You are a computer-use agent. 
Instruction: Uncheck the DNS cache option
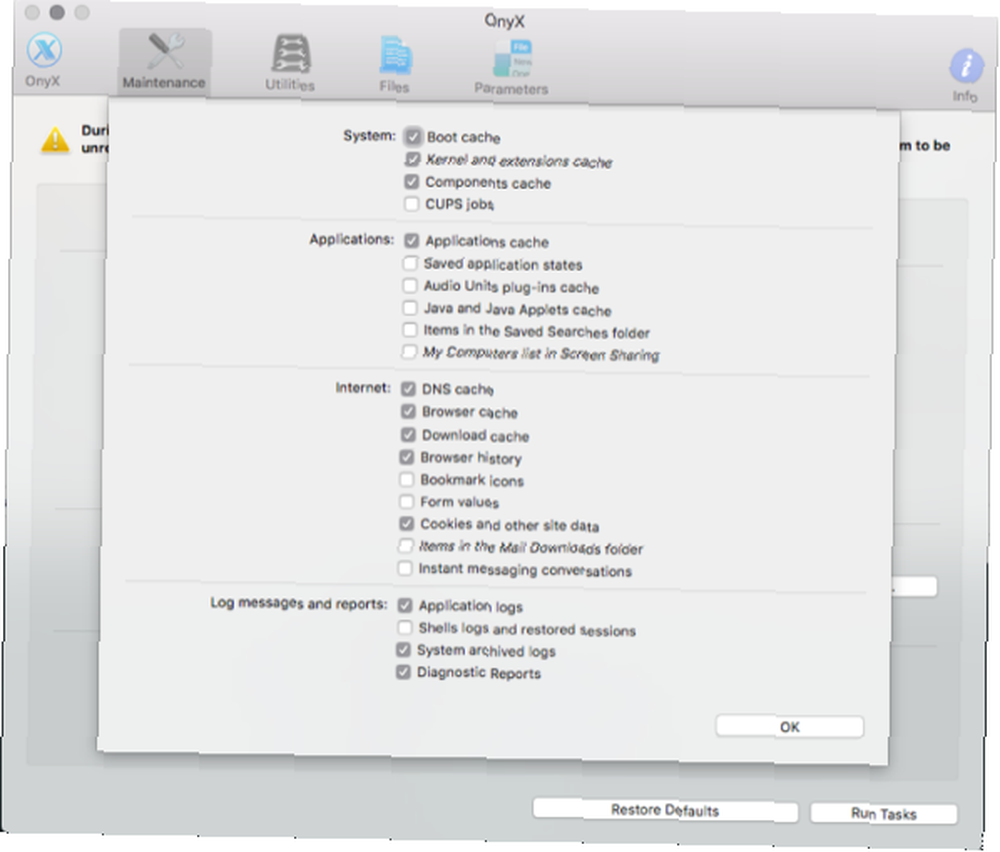coord(409,388)
